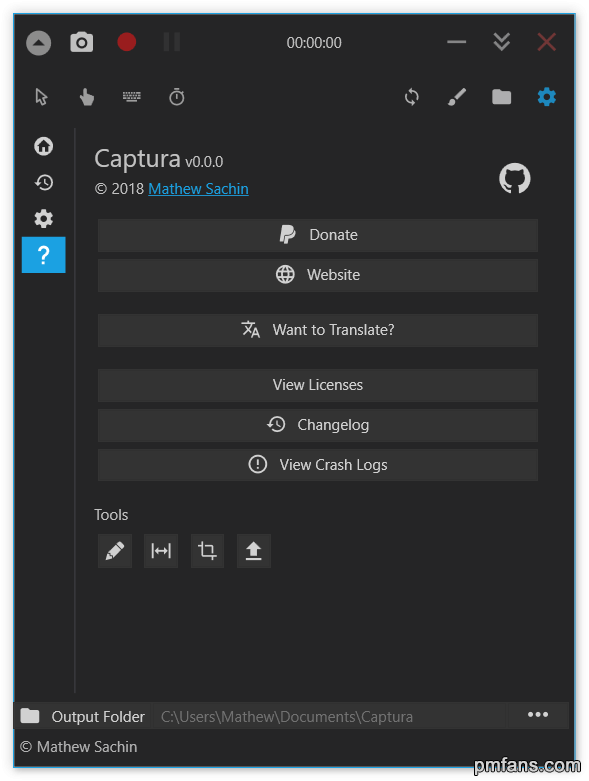Click the 00:00:00 recording timer
This screenshot has height=781, width=589.
(314, 43)
